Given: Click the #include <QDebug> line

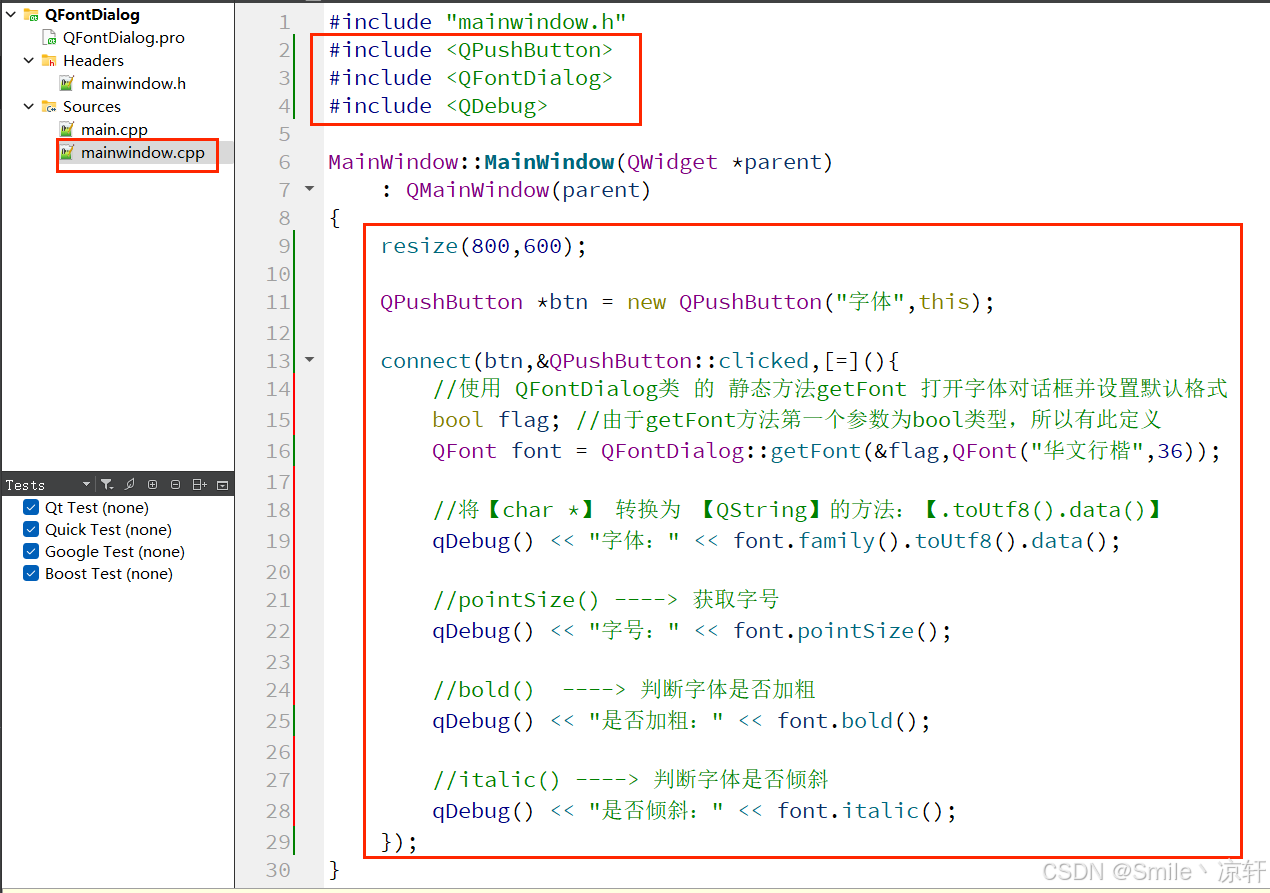Looking at the screenshot, I should (438, 106).
